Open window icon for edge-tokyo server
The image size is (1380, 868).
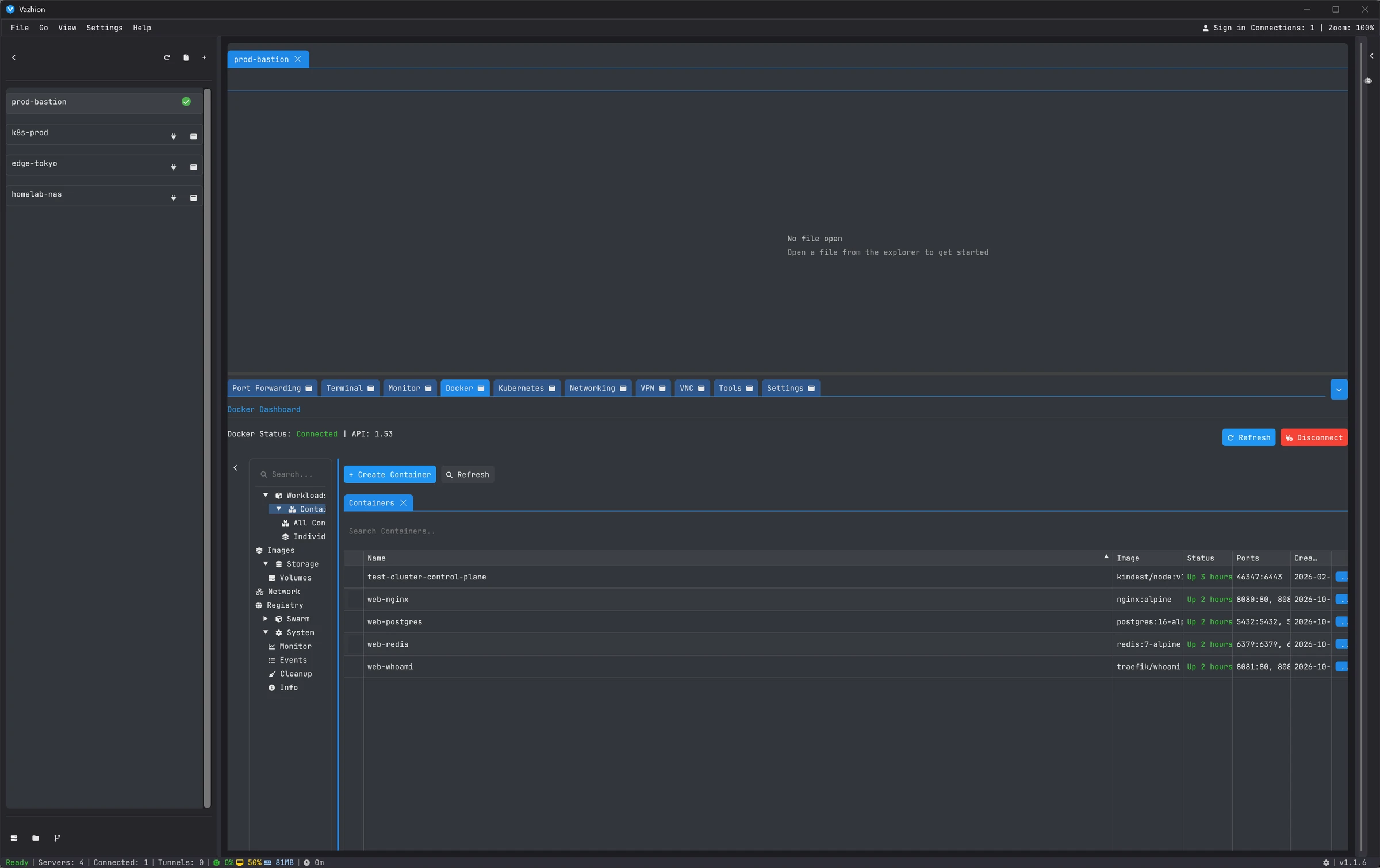point(194,167)
